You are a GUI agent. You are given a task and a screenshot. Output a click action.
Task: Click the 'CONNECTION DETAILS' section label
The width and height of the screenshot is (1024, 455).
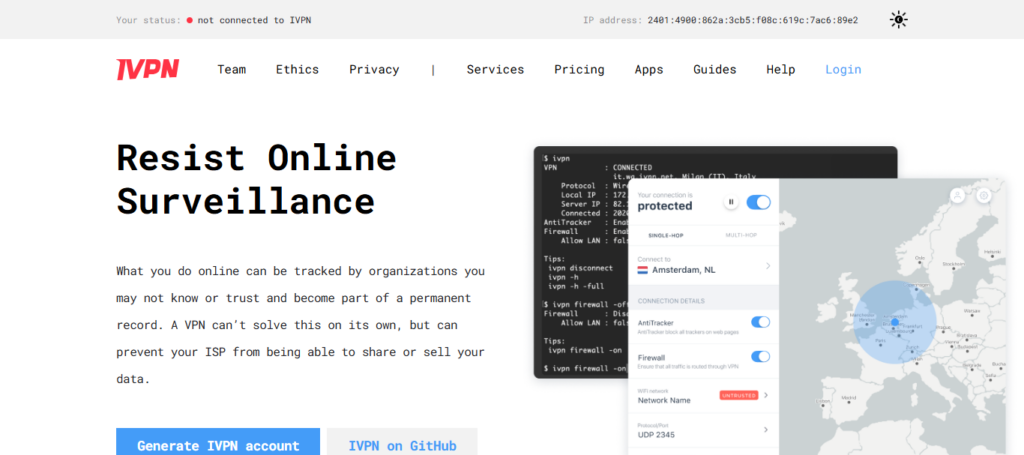671,301
